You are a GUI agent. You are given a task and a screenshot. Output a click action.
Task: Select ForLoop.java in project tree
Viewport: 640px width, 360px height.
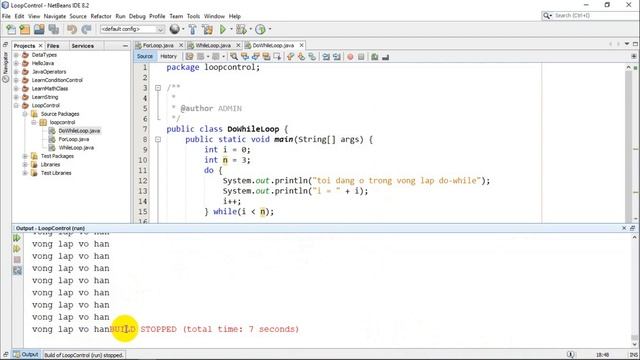click(x=73, y=139)
